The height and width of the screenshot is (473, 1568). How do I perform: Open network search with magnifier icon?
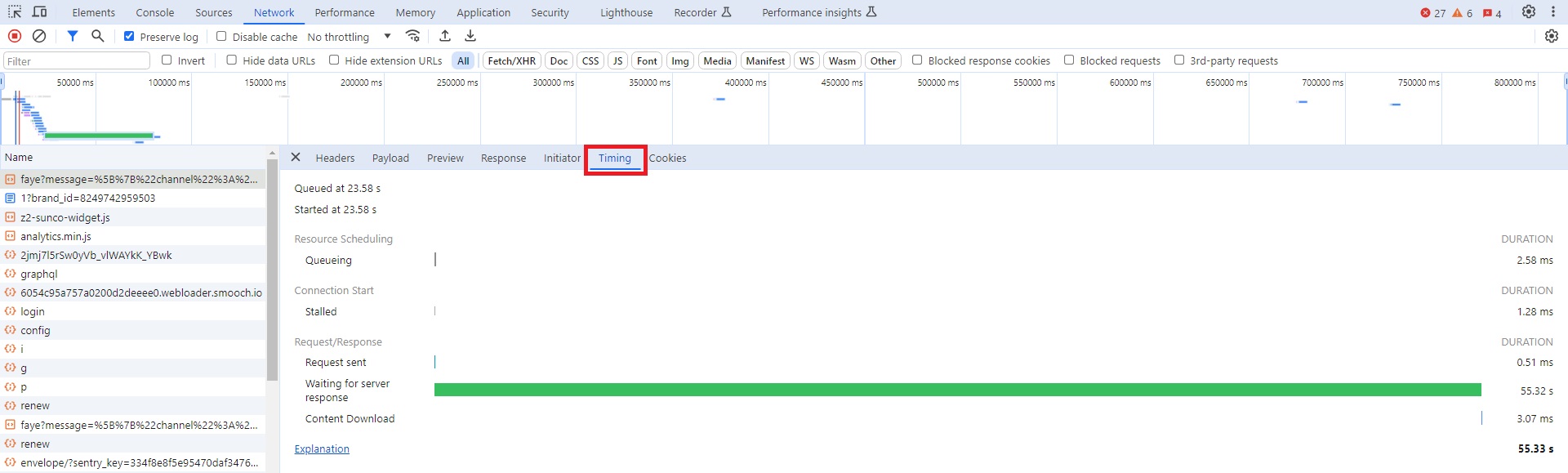tap(98, 36)
